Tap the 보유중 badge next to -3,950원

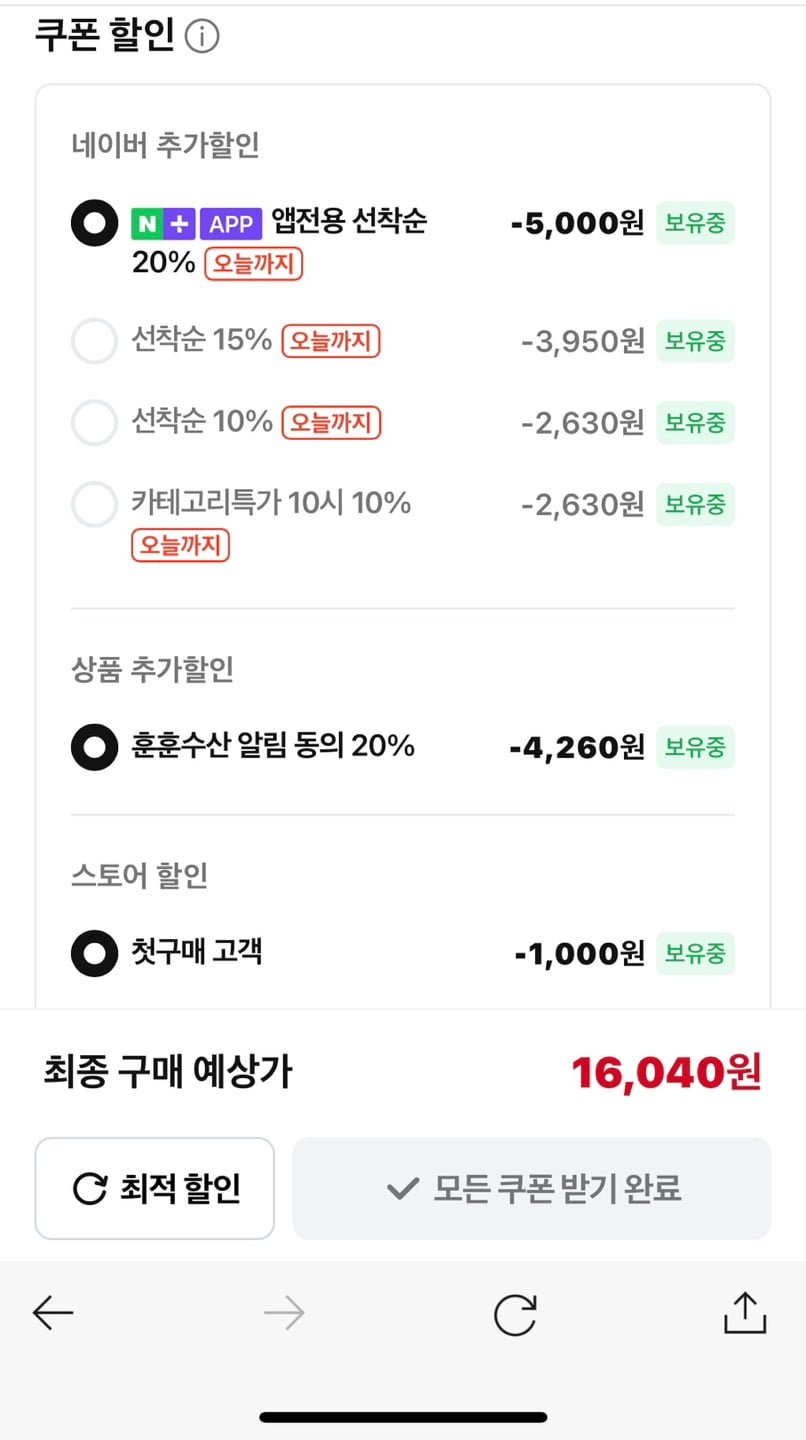coord(695,342)
